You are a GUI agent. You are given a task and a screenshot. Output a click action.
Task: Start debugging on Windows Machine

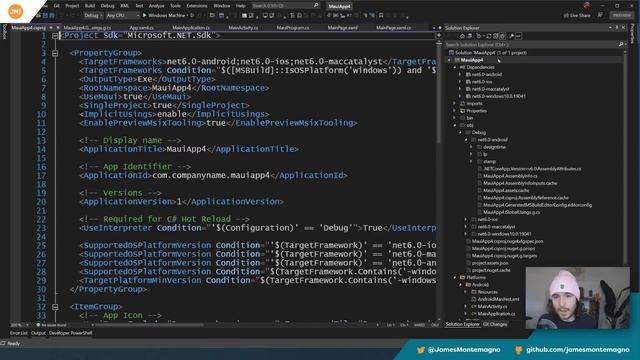(x=164, y=16)
